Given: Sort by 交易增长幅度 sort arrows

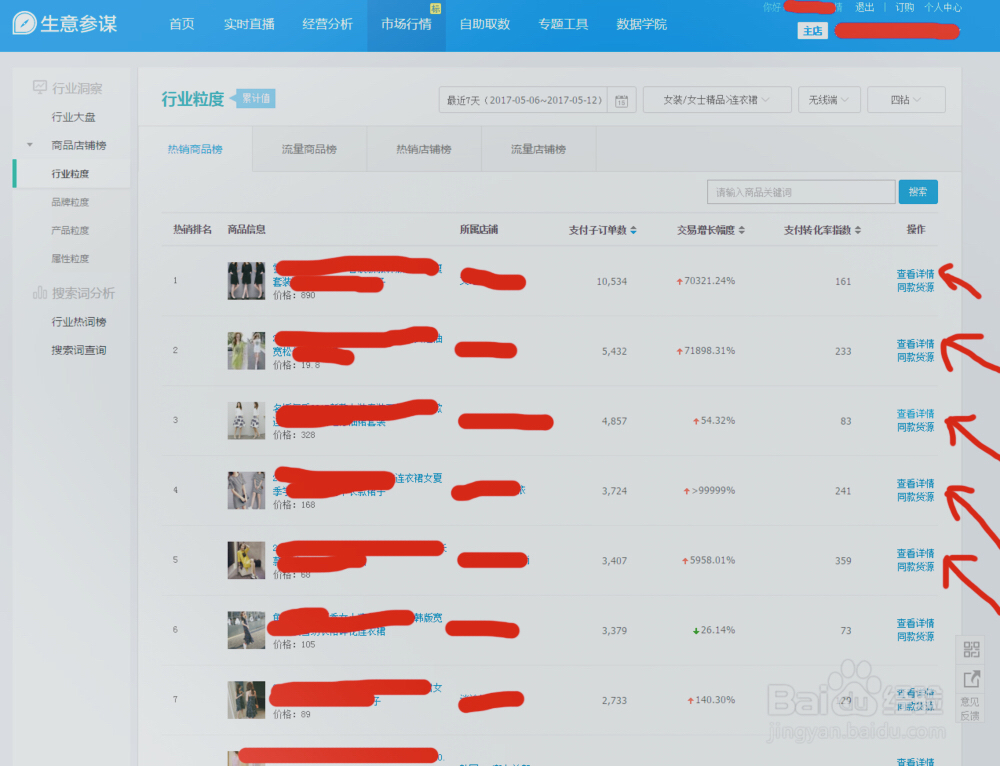Looking at the screenshot, I should coord(742,230).
